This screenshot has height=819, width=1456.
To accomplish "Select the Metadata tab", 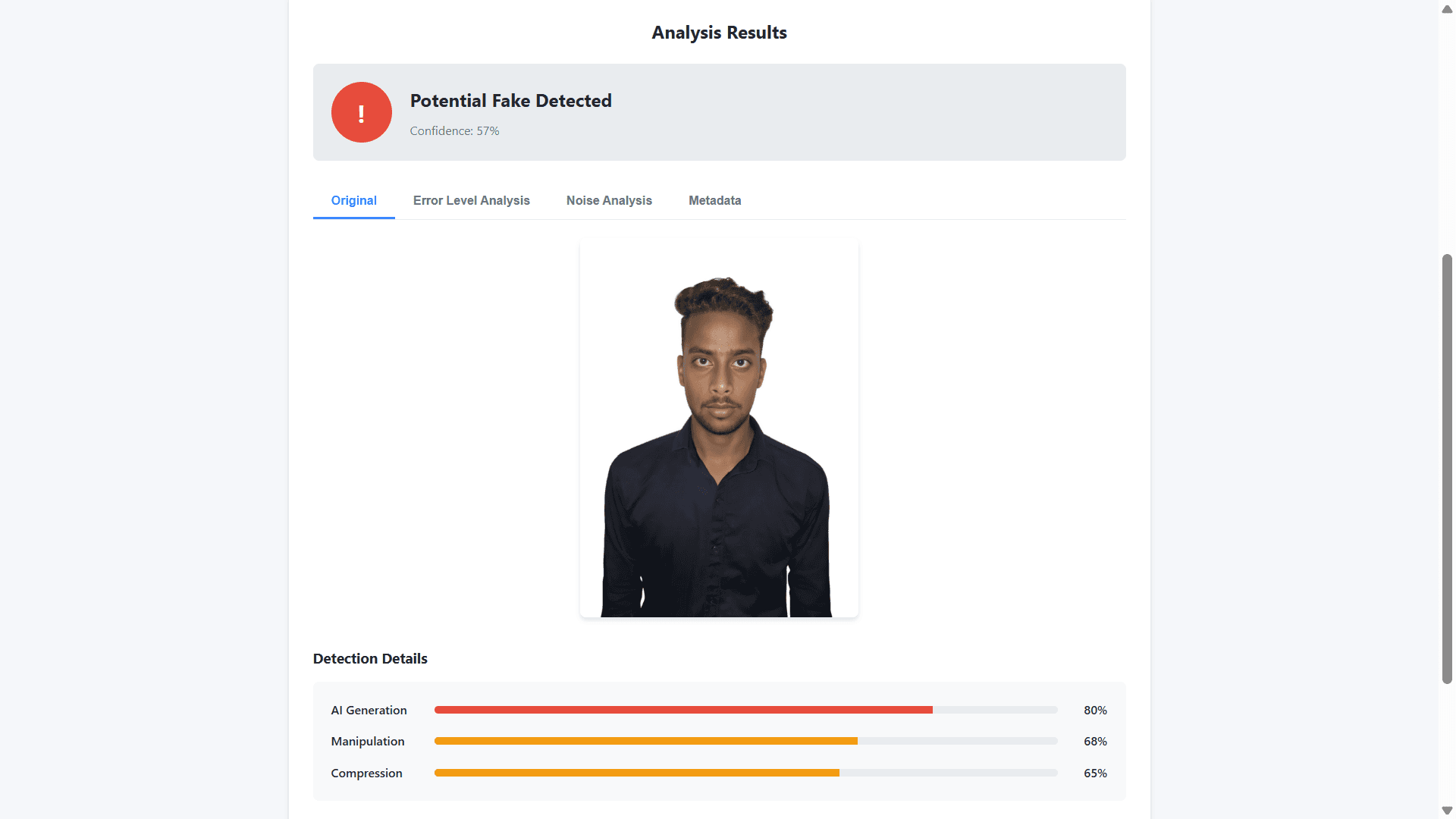I will [714, 200].
